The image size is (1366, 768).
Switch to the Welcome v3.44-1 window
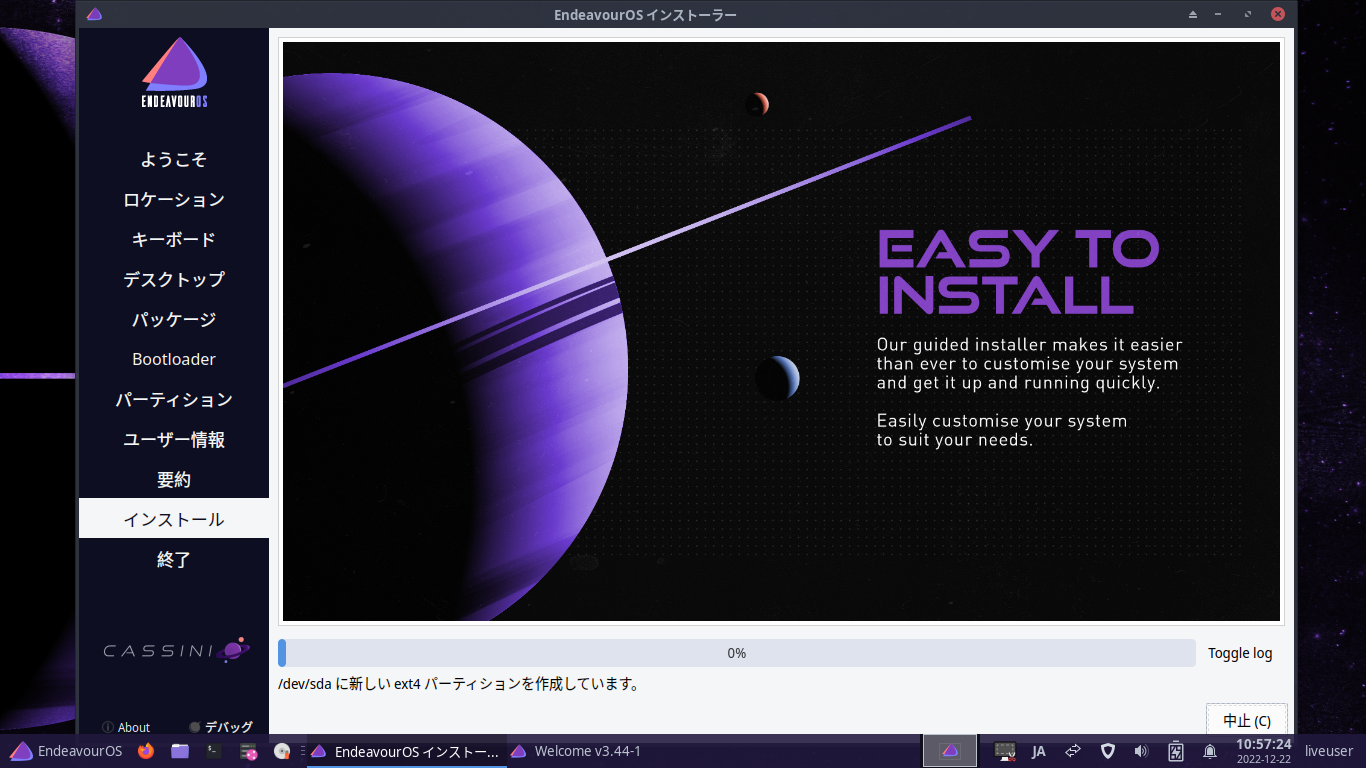coord(577,751)
